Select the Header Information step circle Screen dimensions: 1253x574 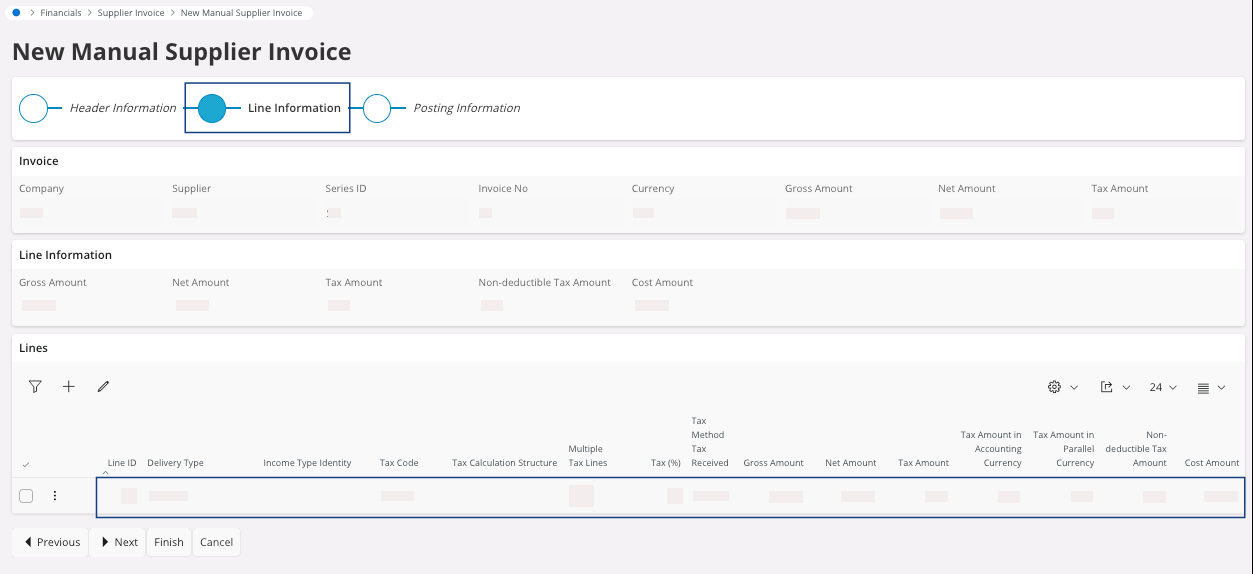click(x=34, y=108)
